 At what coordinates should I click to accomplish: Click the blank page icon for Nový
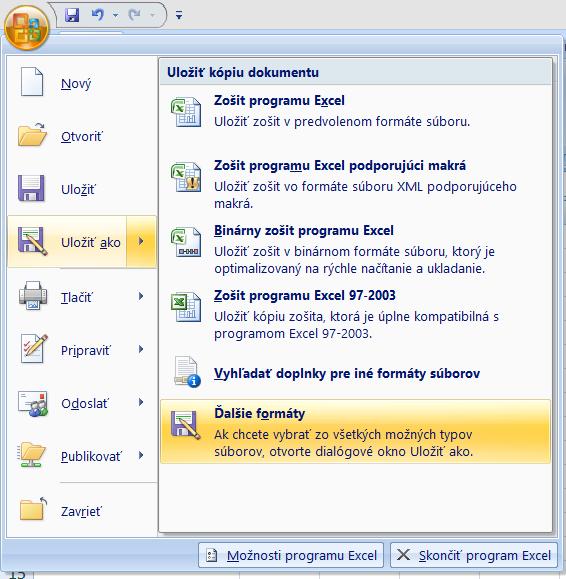point(32,82)
